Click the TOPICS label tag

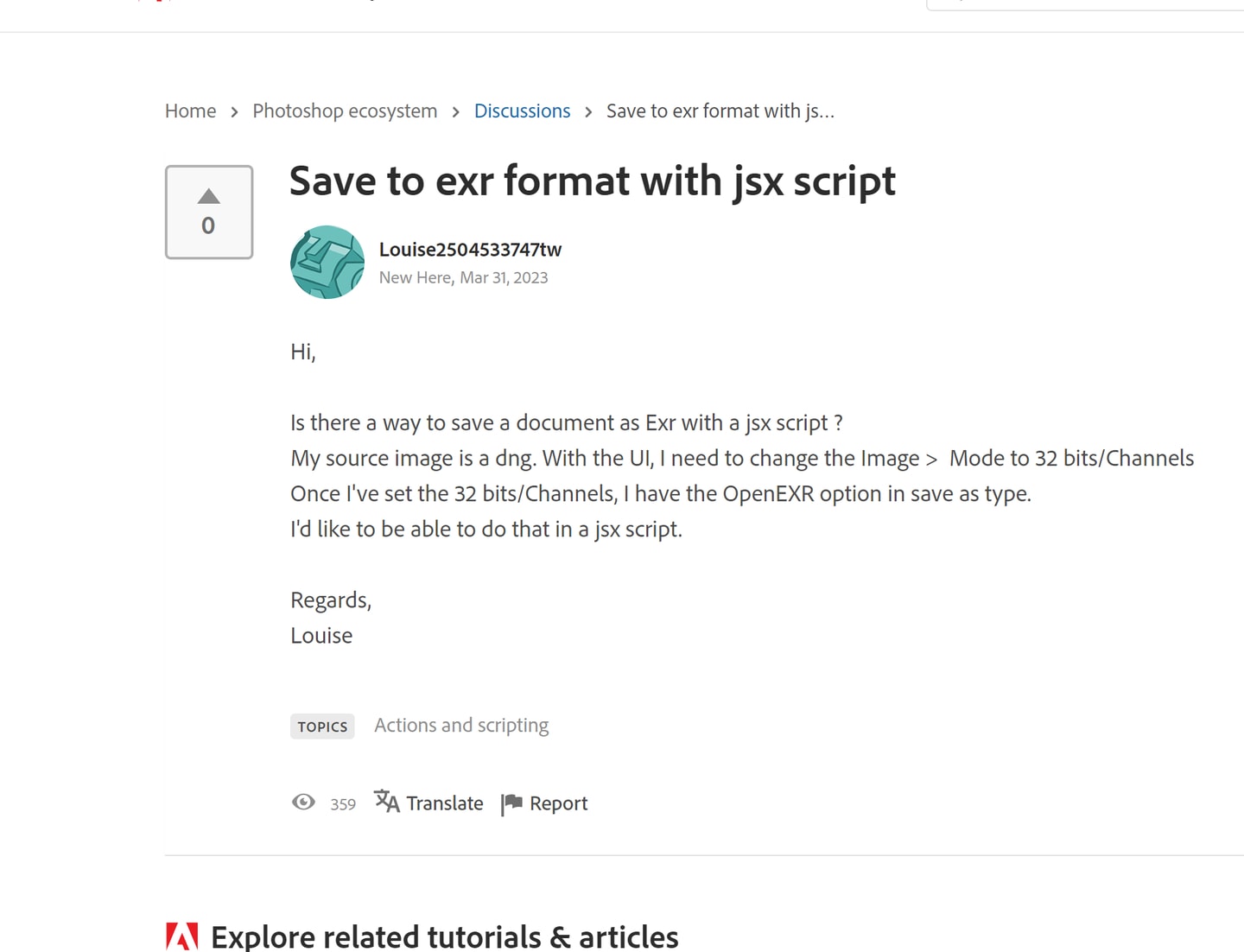(322, 727)
